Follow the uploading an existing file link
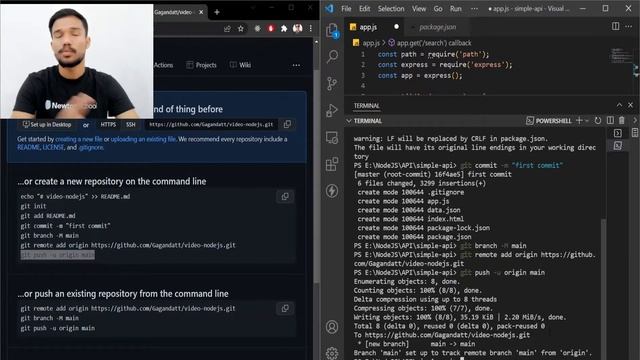This screenshot has height=360, width=640. point(143,139)
